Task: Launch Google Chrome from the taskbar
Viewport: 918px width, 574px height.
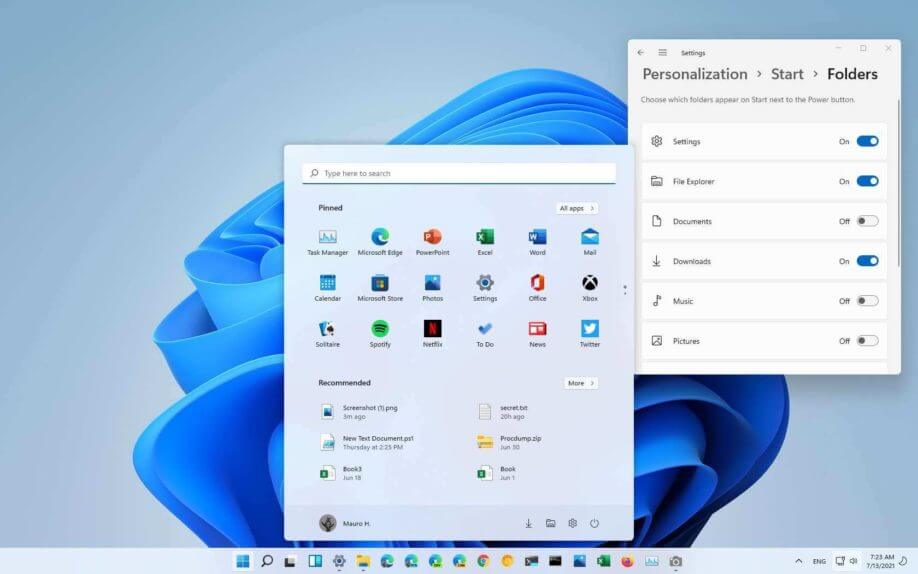Action: tap(483, 561)
